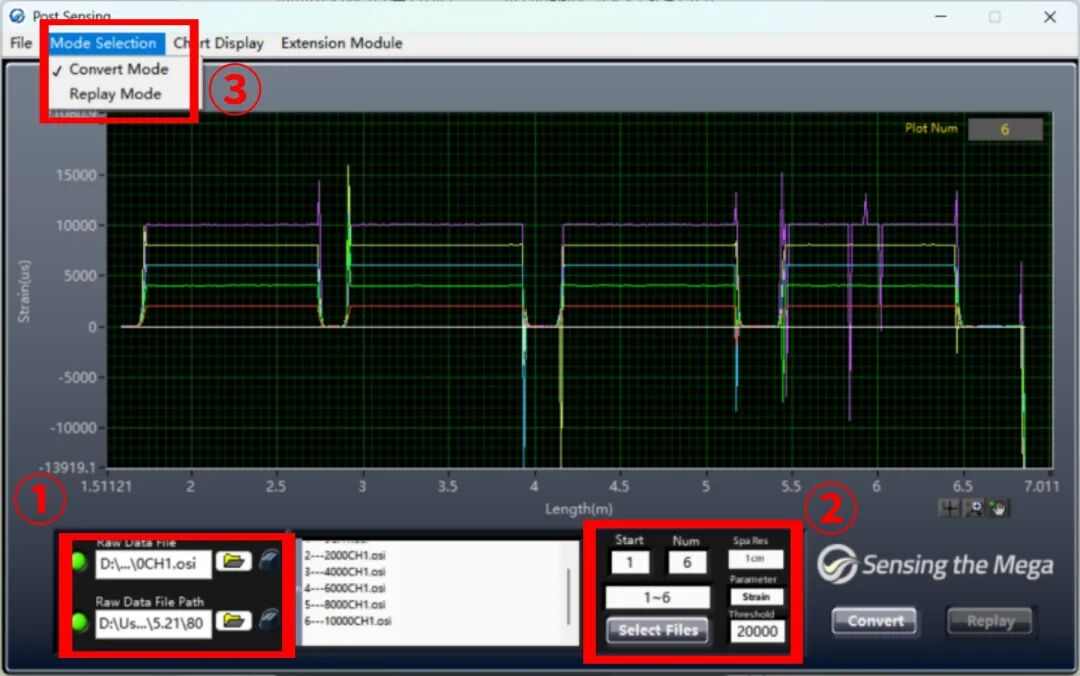Viewport: 1080px width, 676px height.
Task: Open the Extension Module menu
Action: pos(341,43)
